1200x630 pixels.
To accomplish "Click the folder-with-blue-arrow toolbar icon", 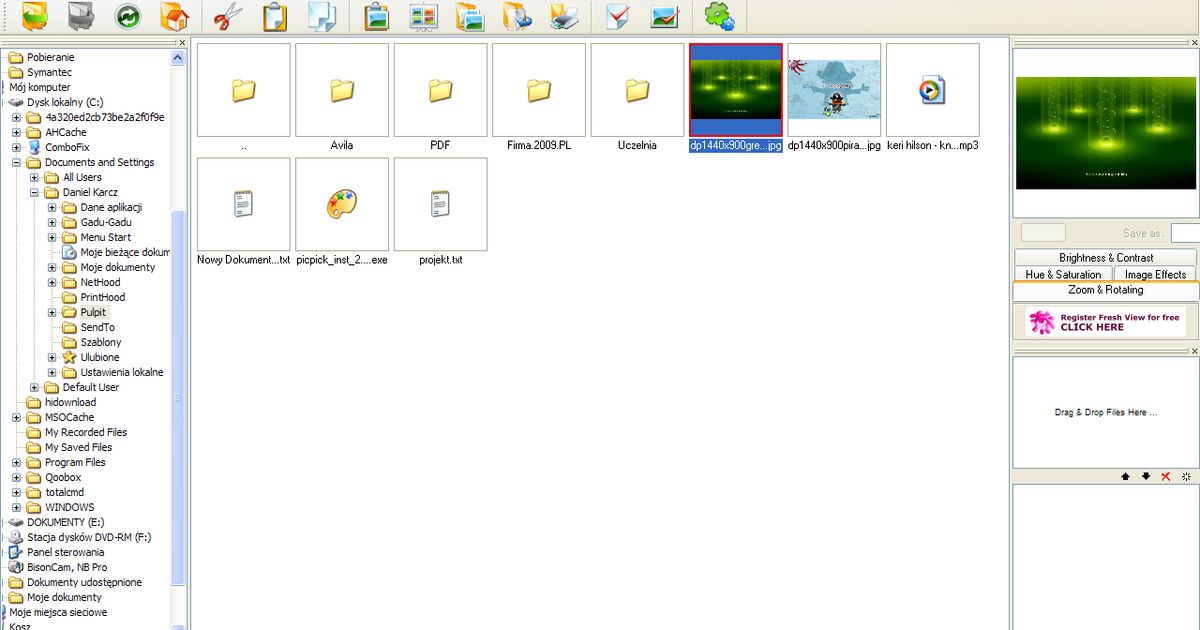I will (517, 16).
